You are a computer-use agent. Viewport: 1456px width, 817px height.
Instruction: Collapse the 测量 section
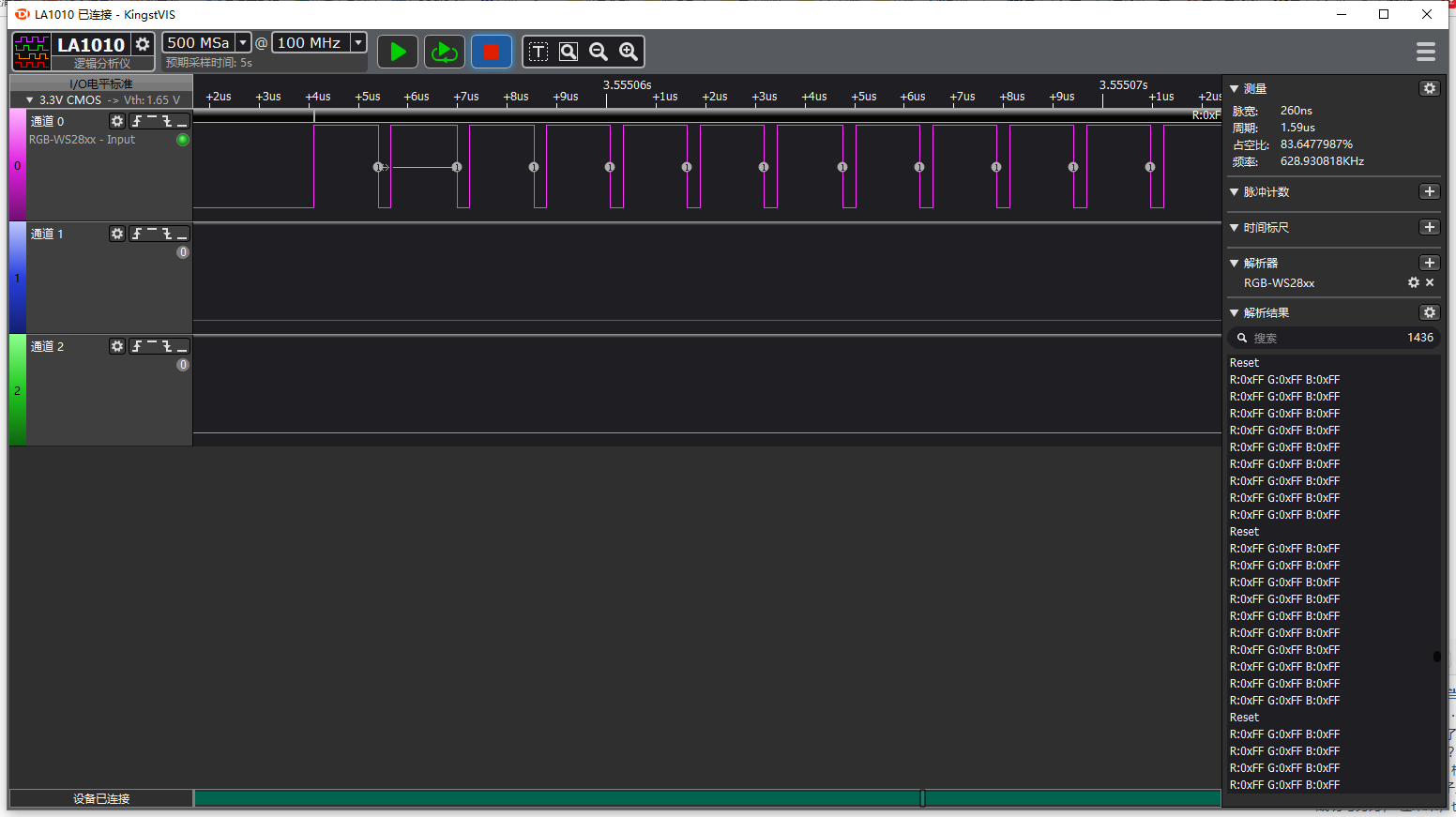(x=1235, y=88)
